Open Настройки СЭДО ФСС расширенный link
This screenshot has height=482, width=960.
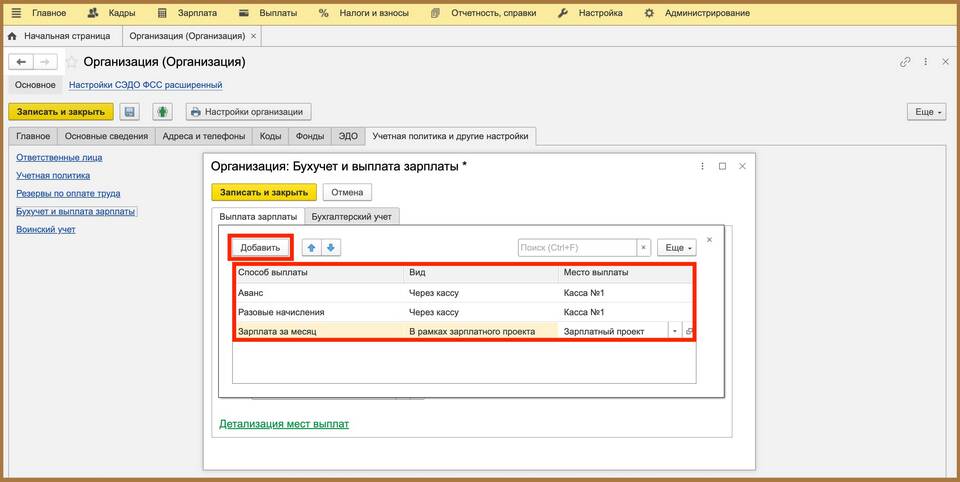145,85
